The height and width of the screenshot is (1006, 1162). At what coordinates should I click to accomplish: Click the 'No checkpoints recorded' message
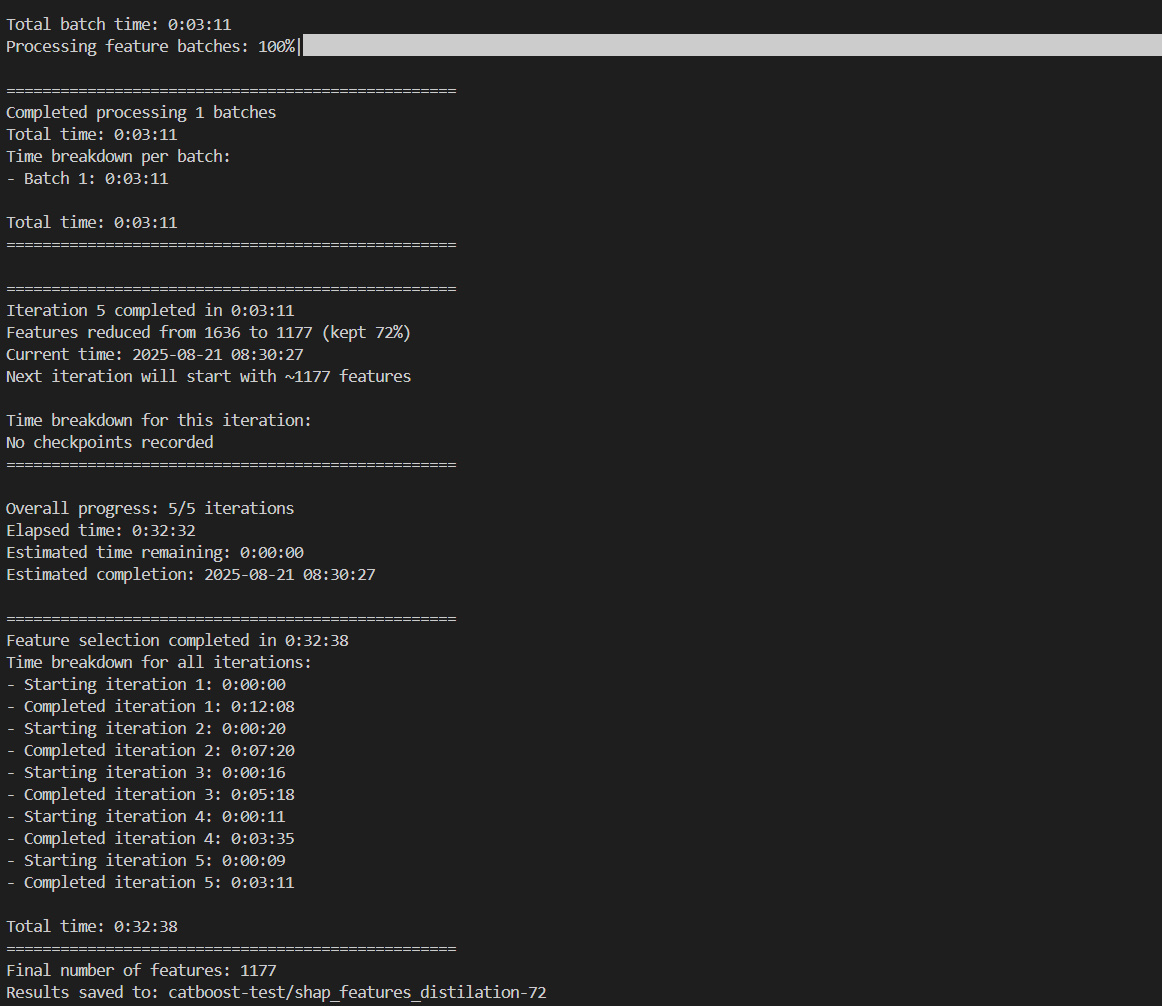coord(110,442)
